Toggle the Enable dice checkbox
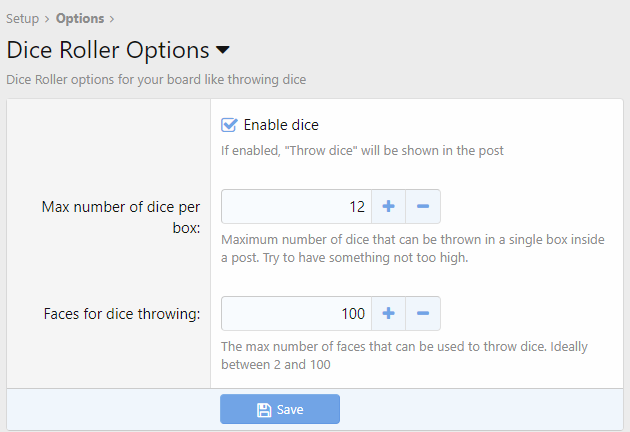 pos(229,125)
